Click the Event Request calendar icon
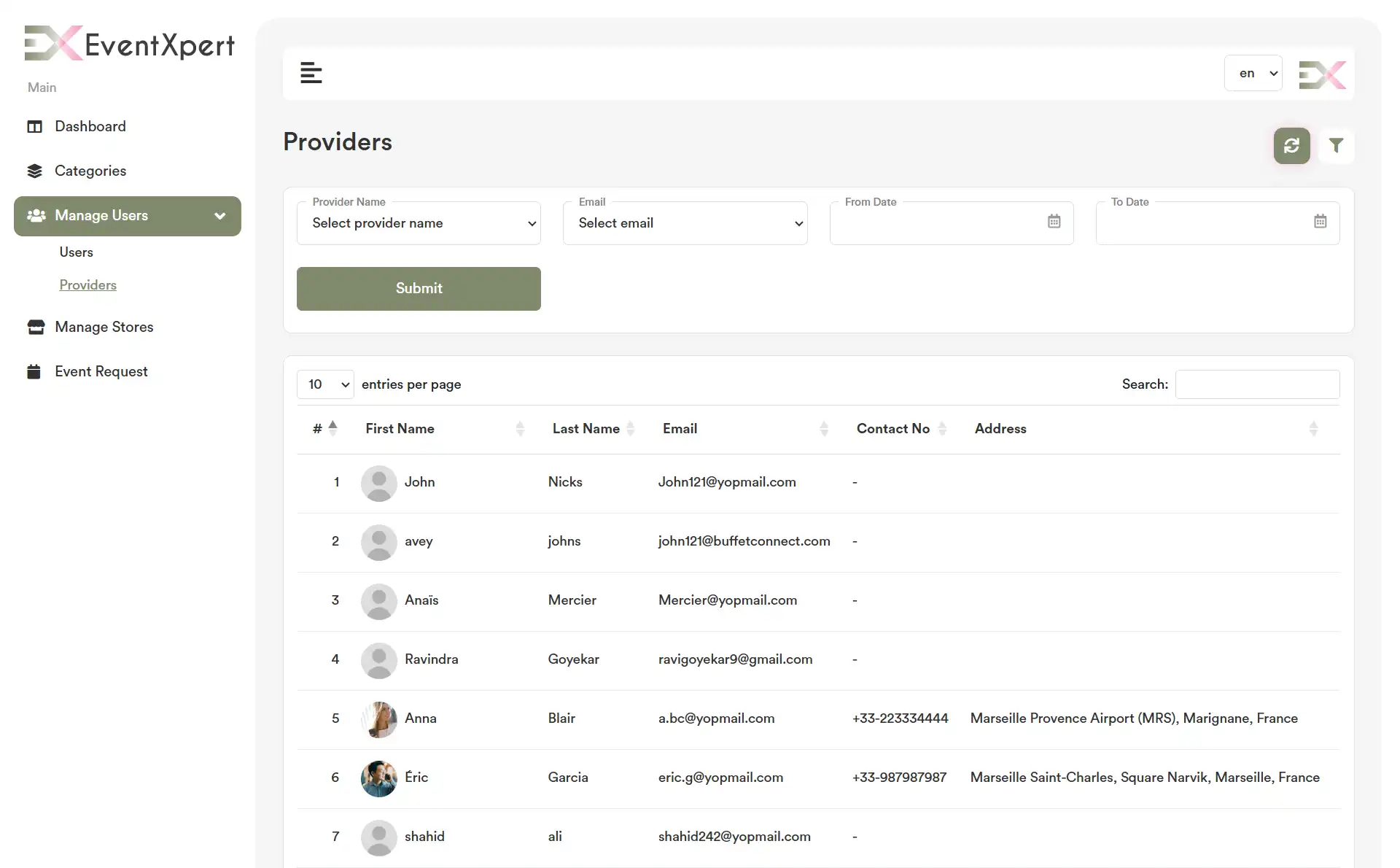This screenshot has width=1400, height=868. (34, 371)
